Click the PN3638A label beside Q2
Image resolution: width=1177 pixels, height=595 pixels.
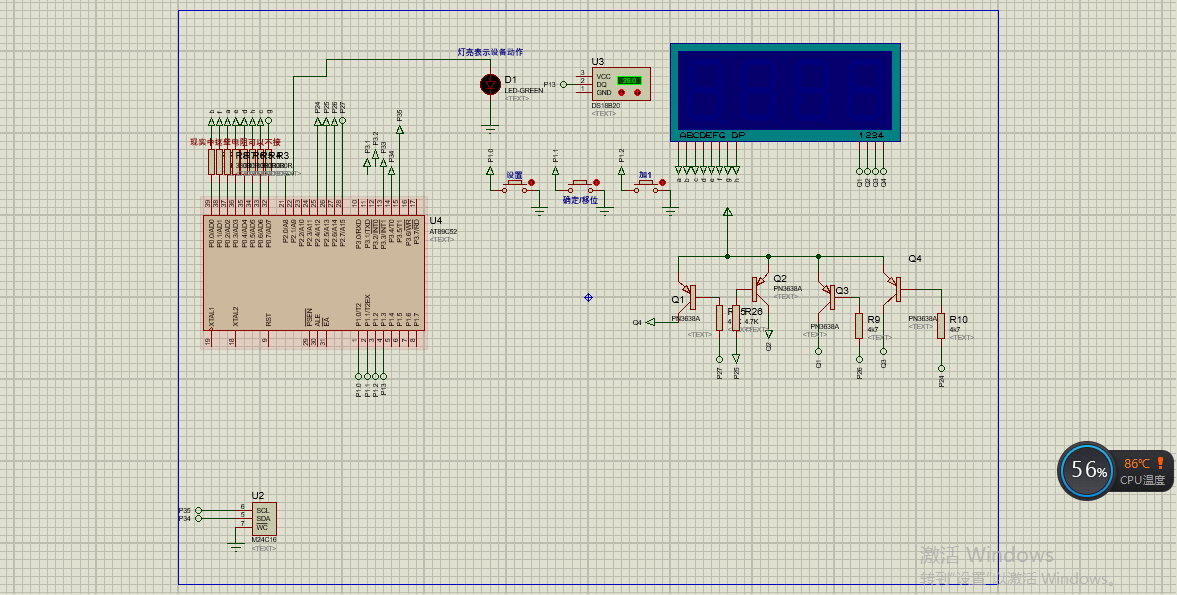(x=787, y=288)
